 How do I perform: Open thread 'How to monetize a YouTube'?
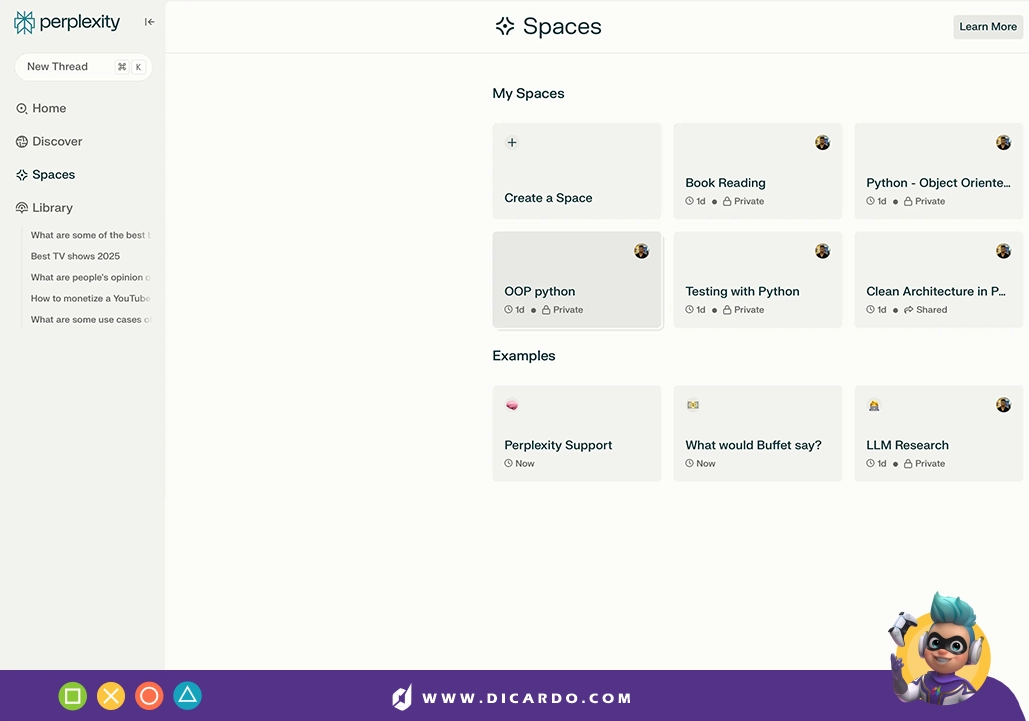91,298
